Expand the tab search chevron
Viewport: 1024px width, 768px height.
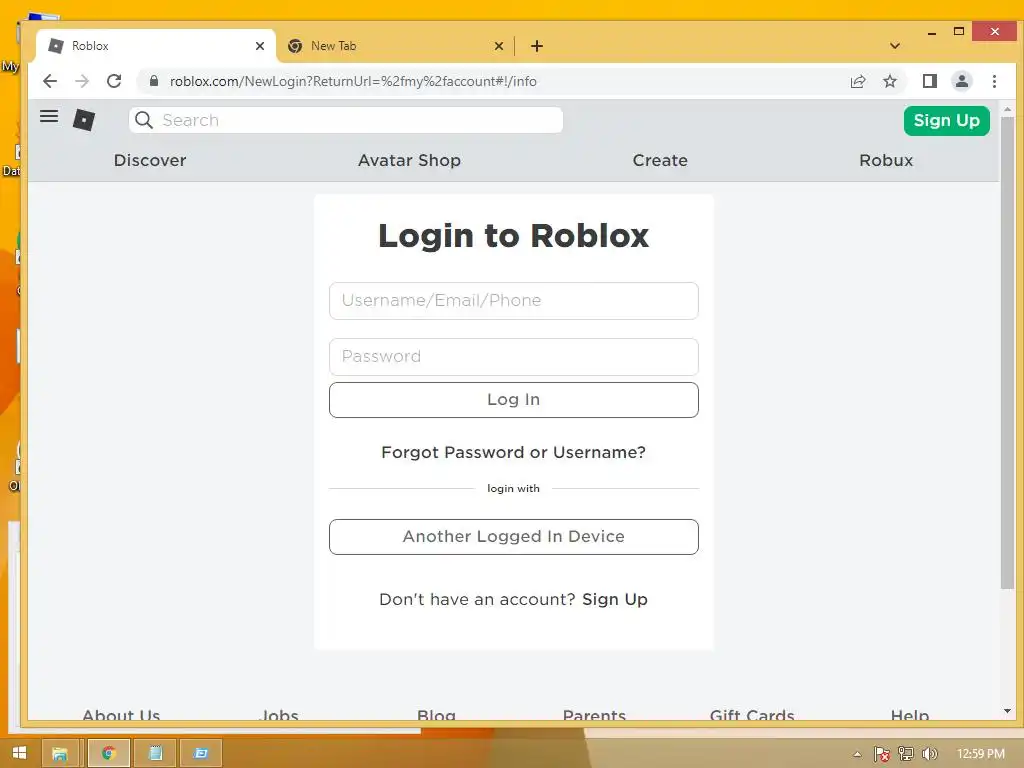895,46
